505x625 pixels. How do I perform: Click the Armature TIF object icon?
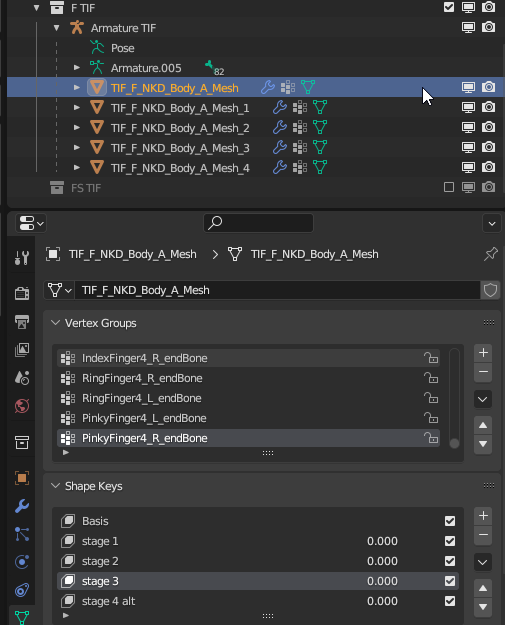click(77, 28)
